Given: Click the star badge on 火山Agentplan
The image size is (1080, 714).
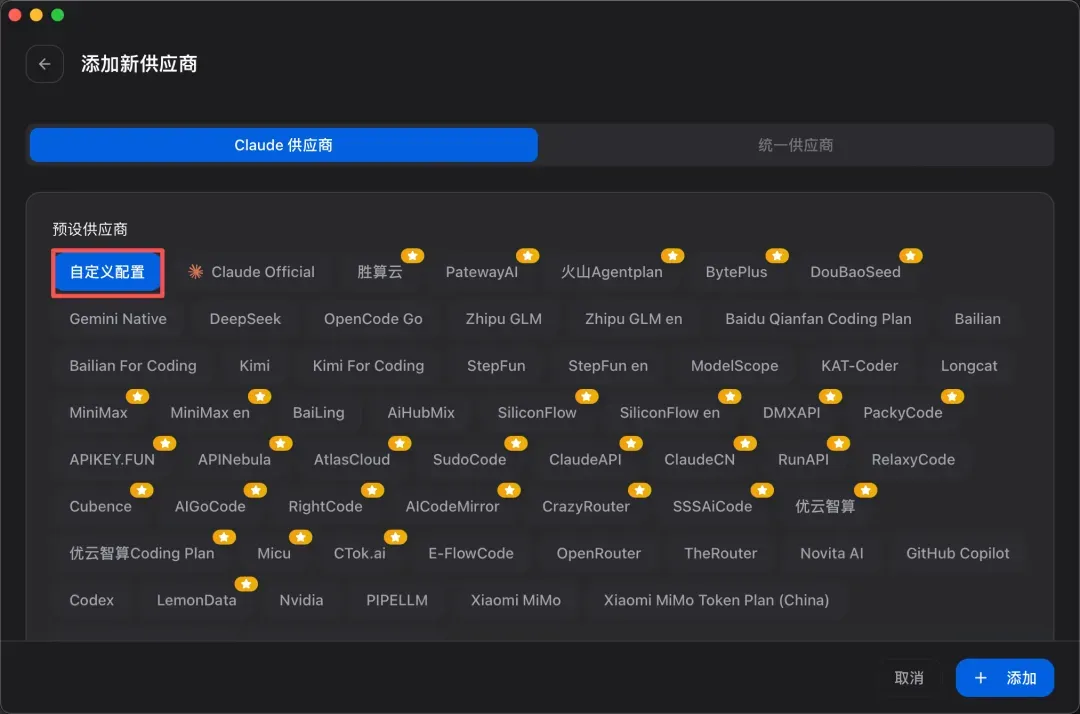Looking at the screenshot, I should click(672, 255).
